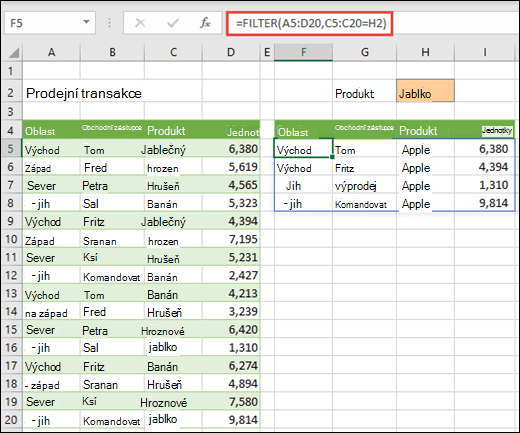Screen dimensions: 520x433
Task: Select column G header
Action: [x=365, y=52]
